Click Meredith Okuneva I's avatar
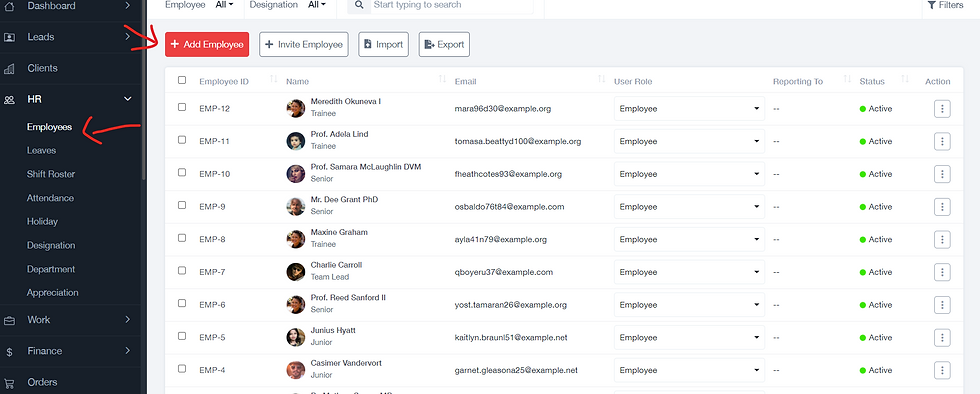980x394 pixels. coord(296,108)
